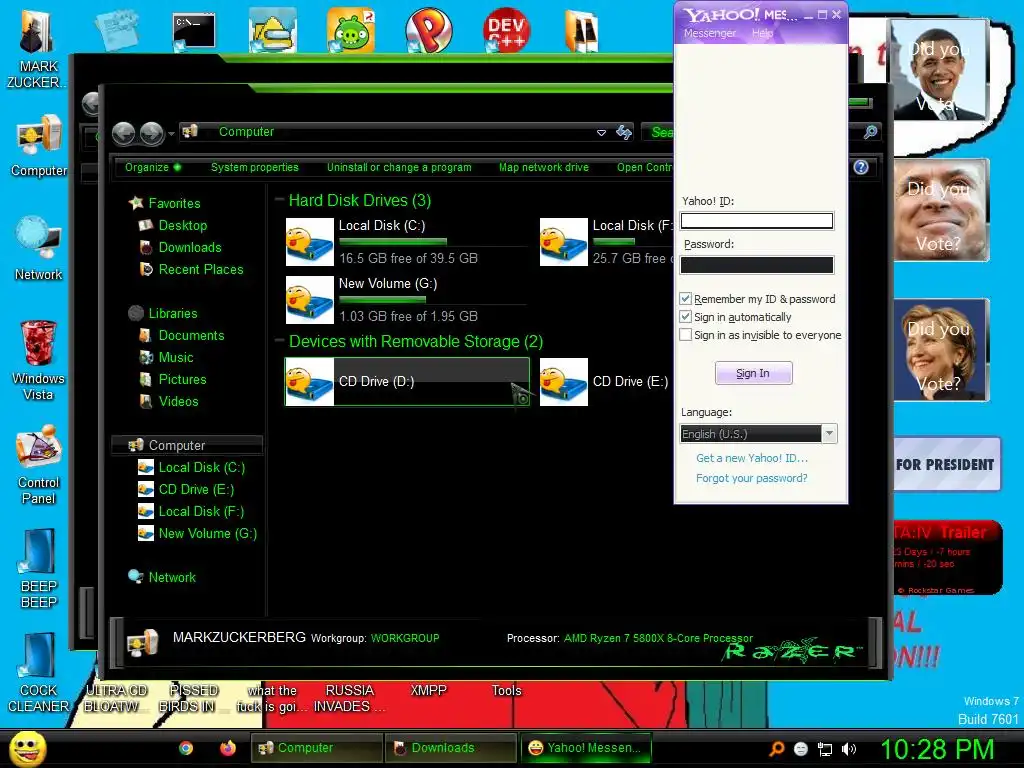Toggle Remember my ID & password
Viewport: 1024px width, 768px height.
[x=685, y=298]
